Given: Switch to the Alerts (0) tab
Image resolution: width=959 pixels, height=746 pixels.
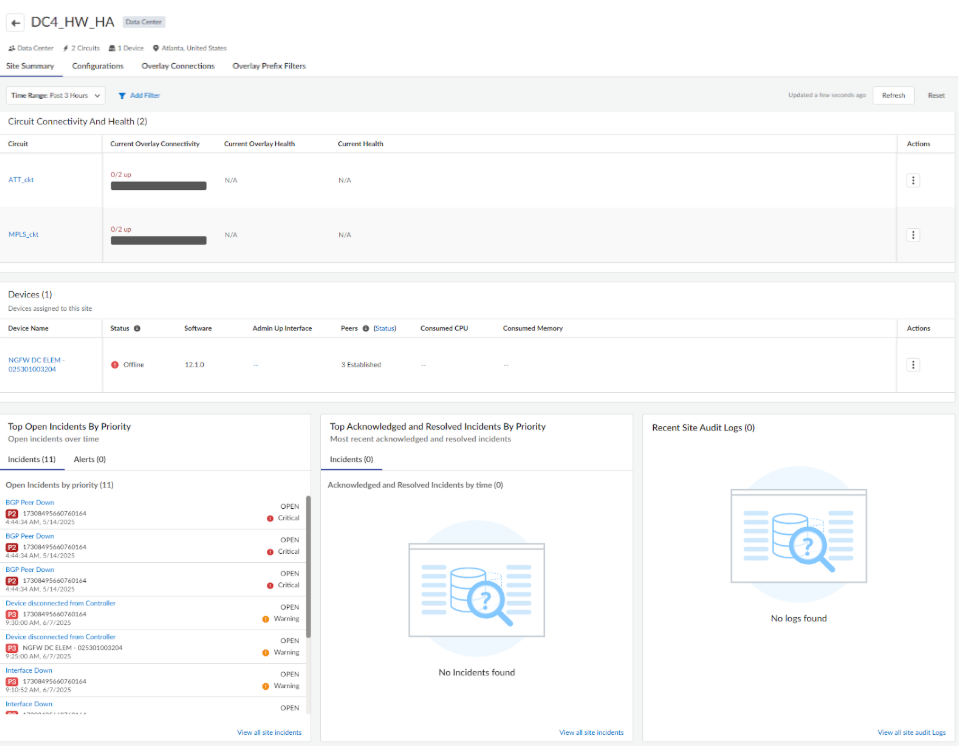Looking at the screenshot, I should click(x=89, y=459).
